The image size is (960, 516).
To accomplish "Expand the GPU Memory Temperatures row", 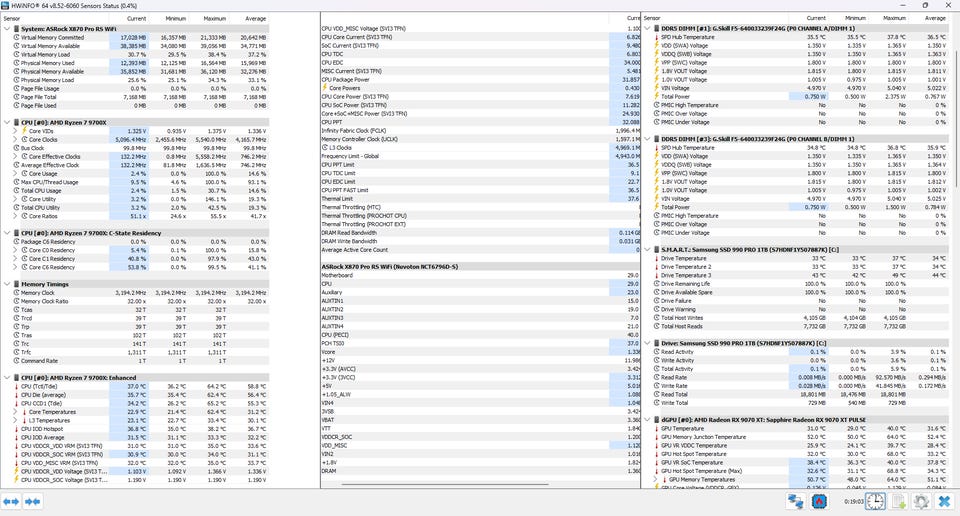I will coord(656,479).
